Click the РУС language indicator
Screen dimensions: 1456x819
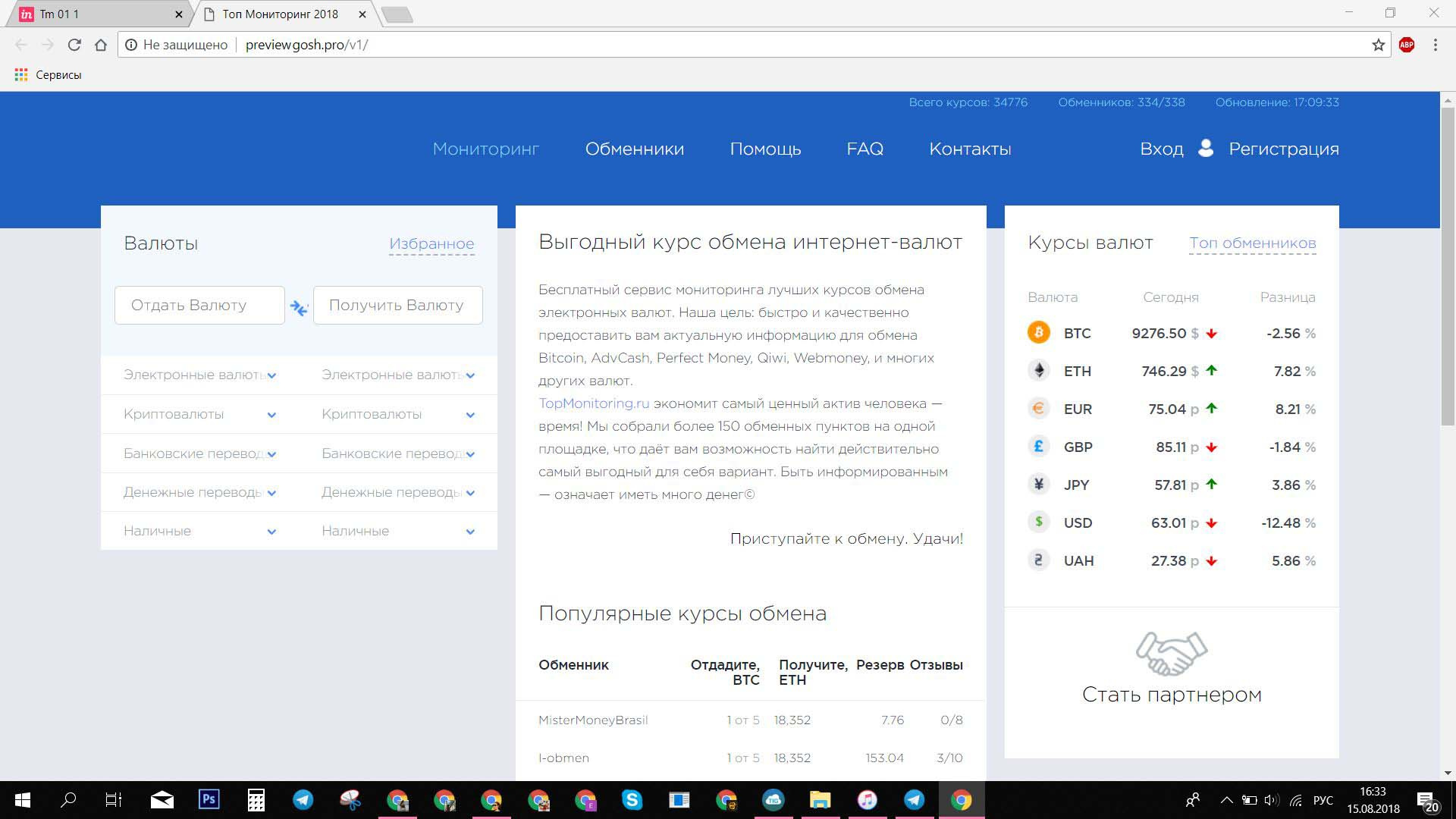[1323, 800]
